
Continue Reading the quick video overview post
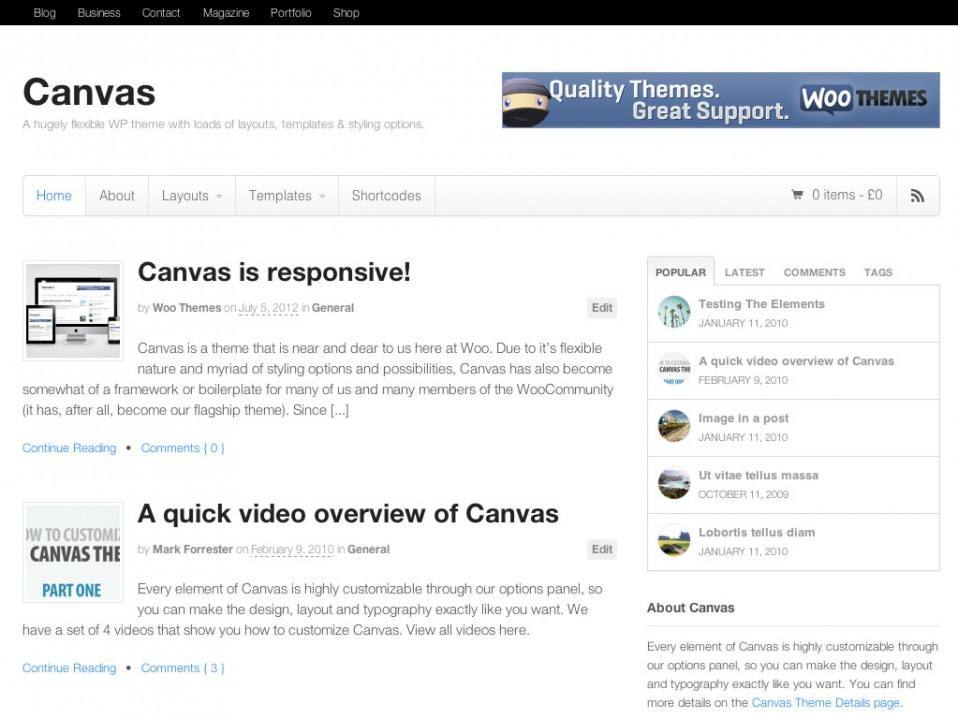coord(69,668)
